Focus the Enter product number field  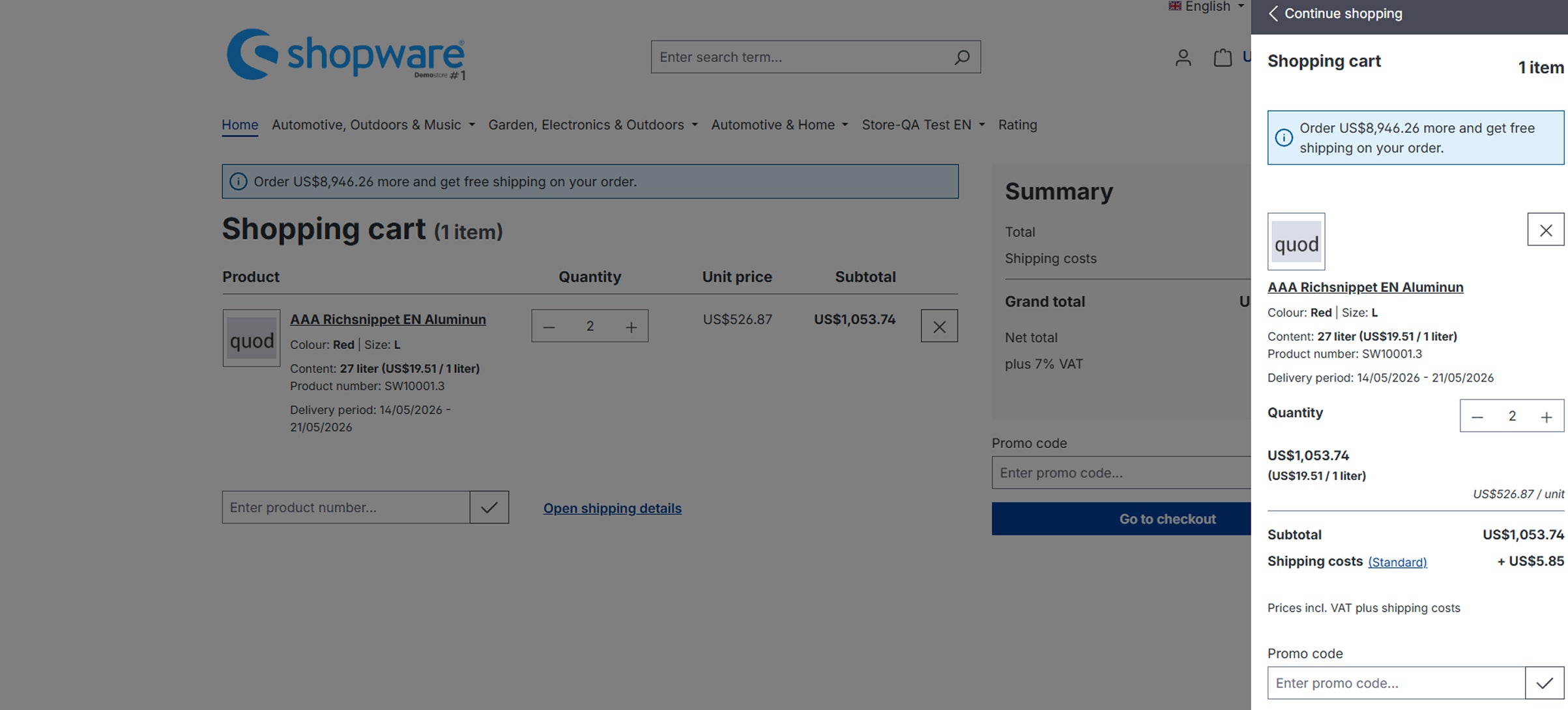345,507
